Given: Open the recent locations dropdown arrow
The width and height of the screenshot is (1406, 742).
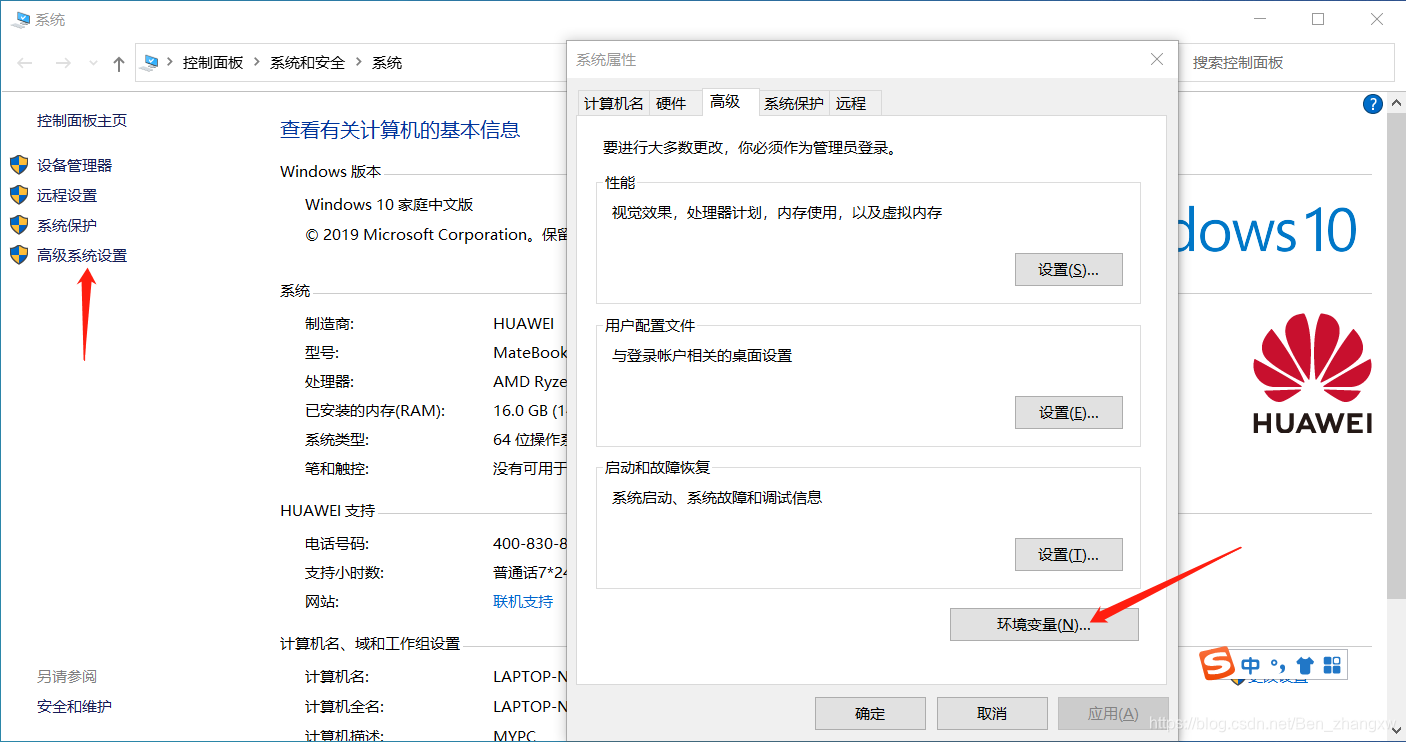Looking at the screenshot, I should tap(93, 63).
